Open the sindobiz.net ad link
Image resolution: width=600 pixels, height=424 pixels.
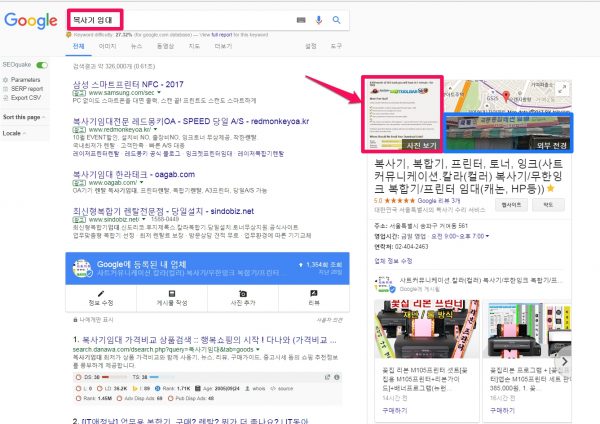(163, 211)
